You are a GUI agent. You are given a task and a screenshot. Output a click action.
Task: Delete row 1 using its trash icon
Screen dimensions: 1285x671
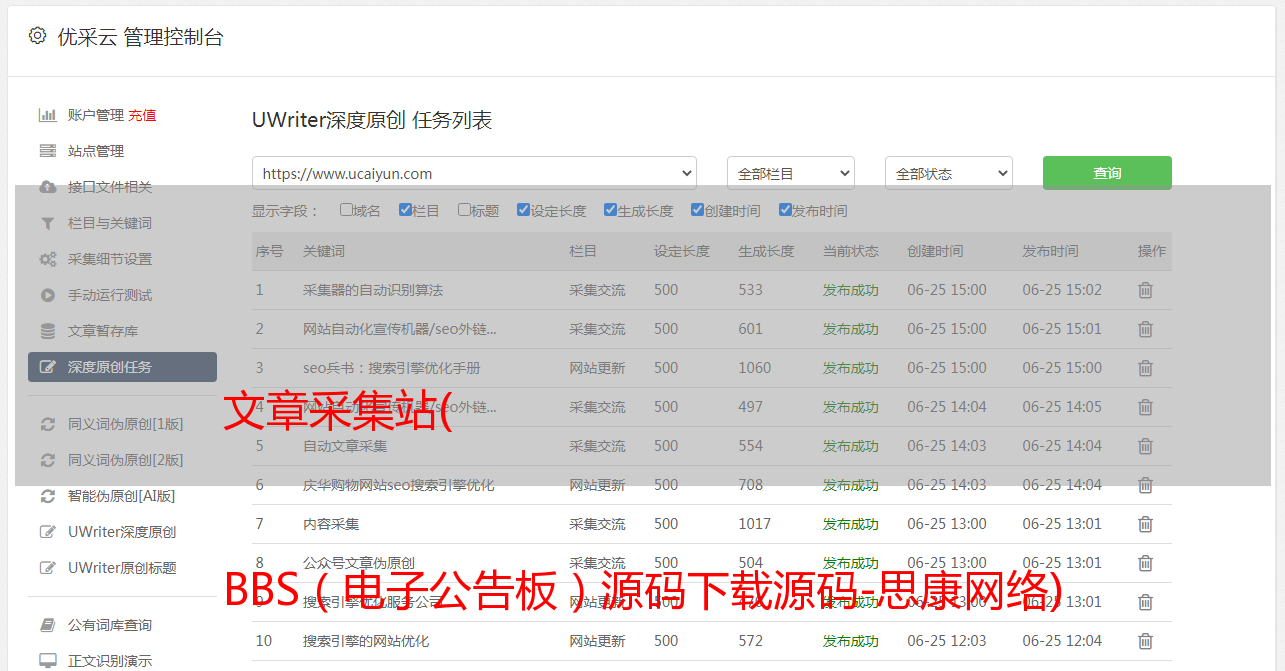1145,290
